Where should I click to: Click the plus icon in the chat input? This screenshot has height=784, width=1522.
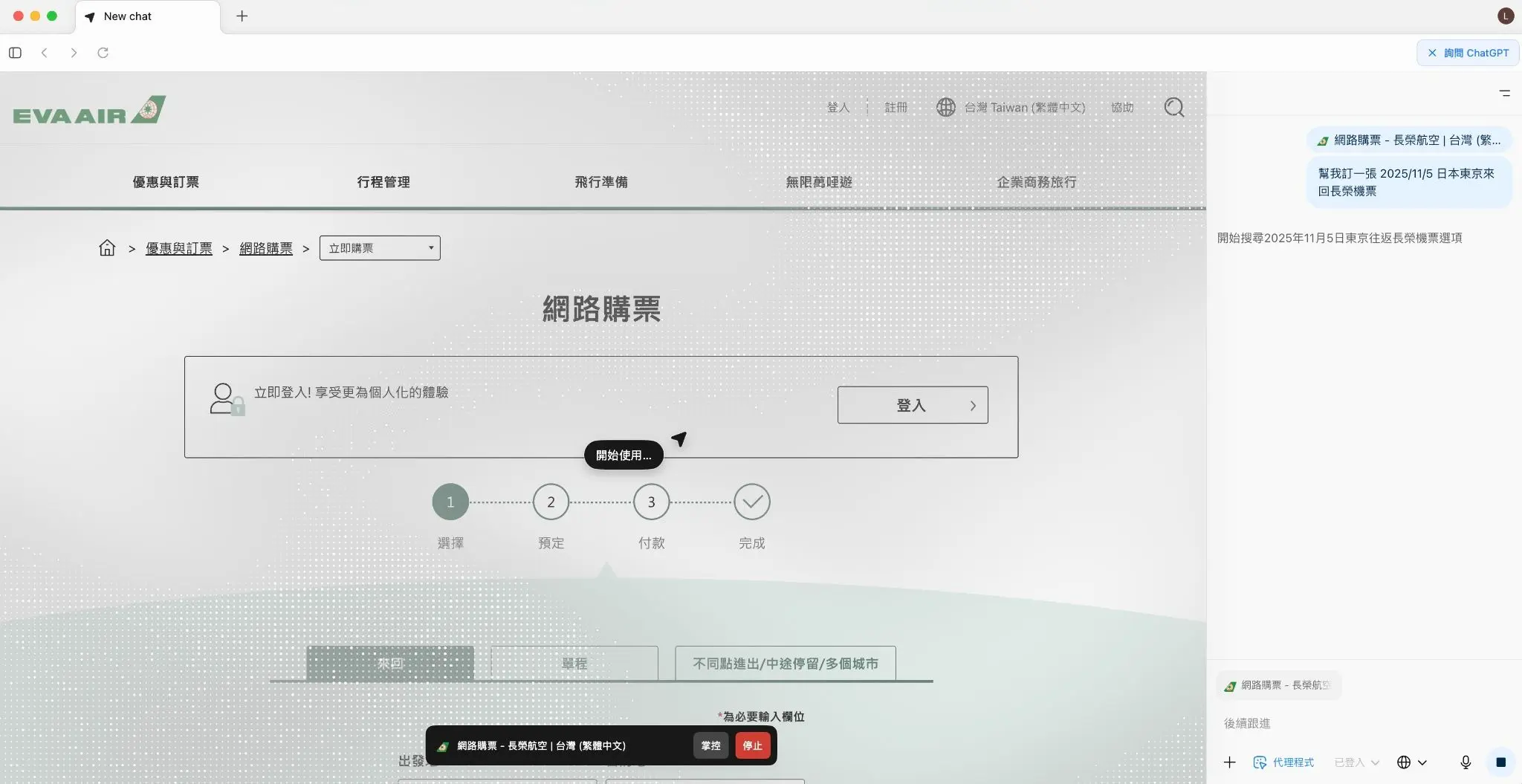pos(1229,762)
